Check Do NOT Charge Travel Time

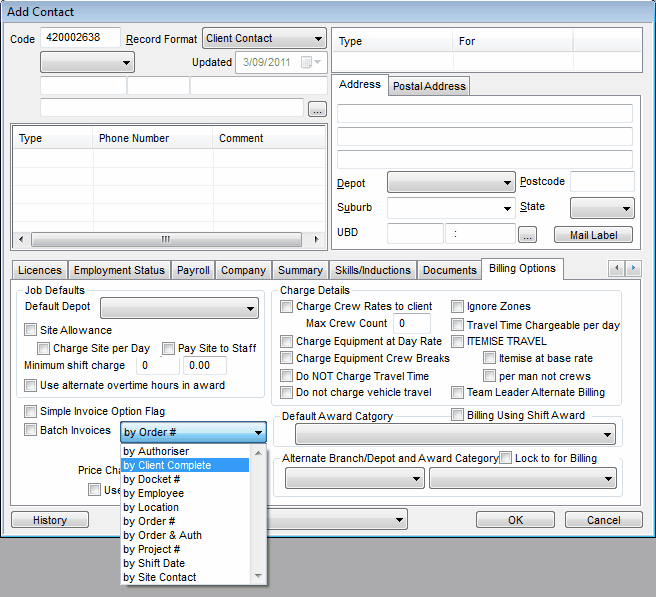(x=287, y=376)
